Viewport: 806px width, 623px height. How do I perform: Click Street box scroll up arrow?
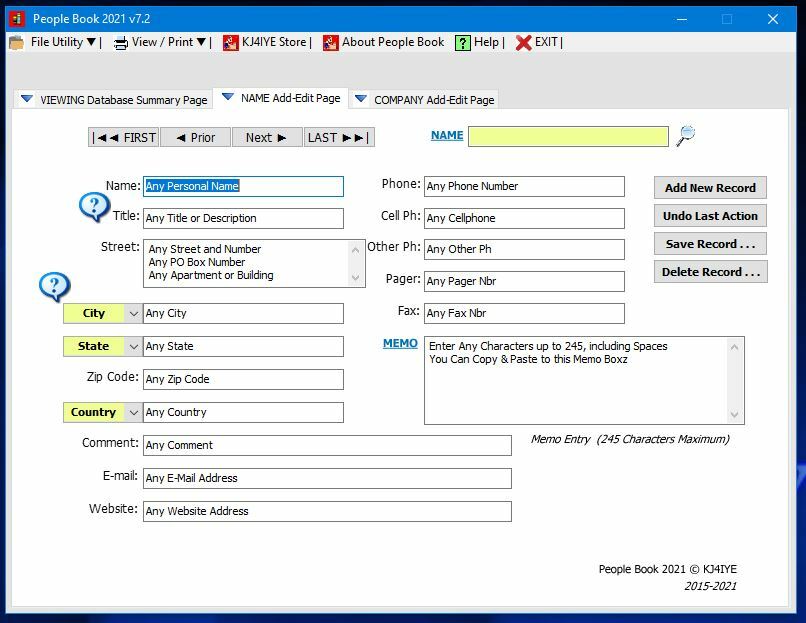pyautogui.click(x=355, y=250)
